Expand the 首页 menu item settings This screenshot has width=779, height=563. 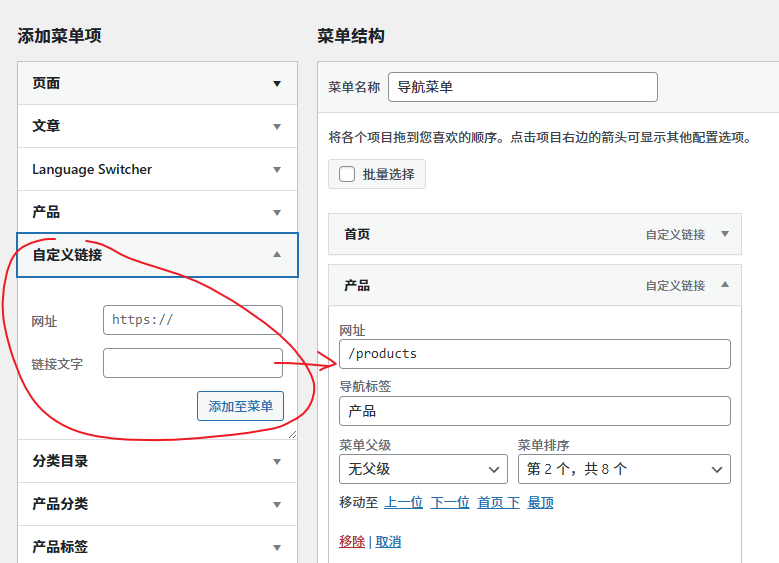click(x=725, y=234)
